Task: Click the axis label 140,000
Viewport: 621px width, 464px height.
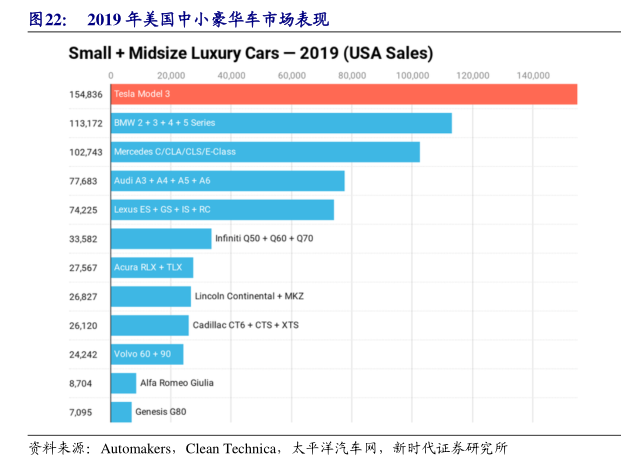Action: point(533,76)
